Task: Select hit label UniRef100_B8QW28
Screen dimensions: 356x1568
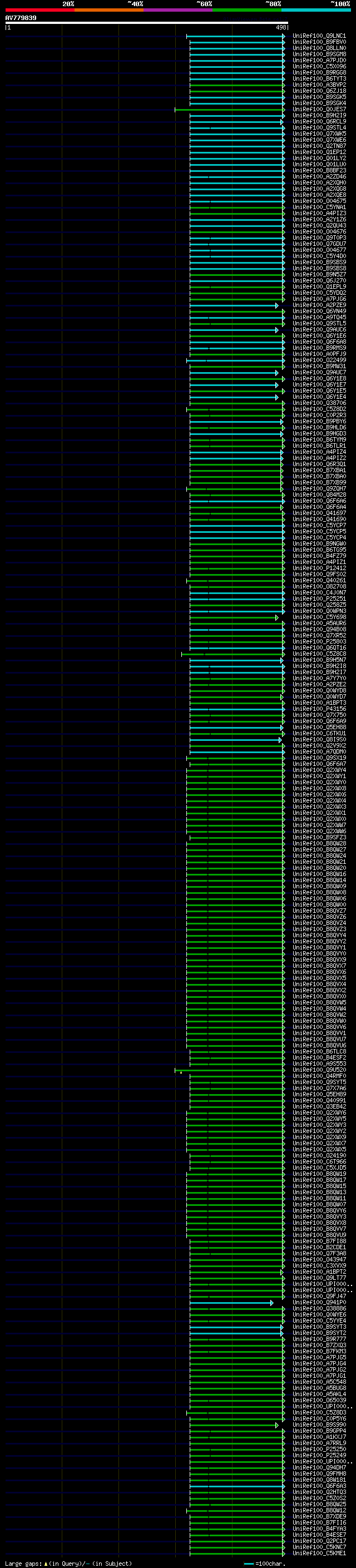Action: [319, 844]
